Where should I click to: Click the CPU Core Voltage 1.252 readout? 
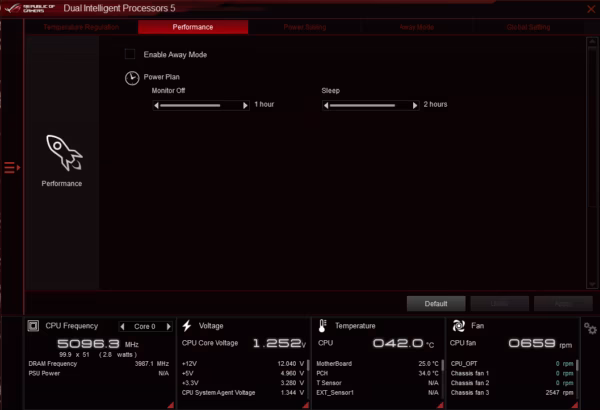tap(279, 343)
